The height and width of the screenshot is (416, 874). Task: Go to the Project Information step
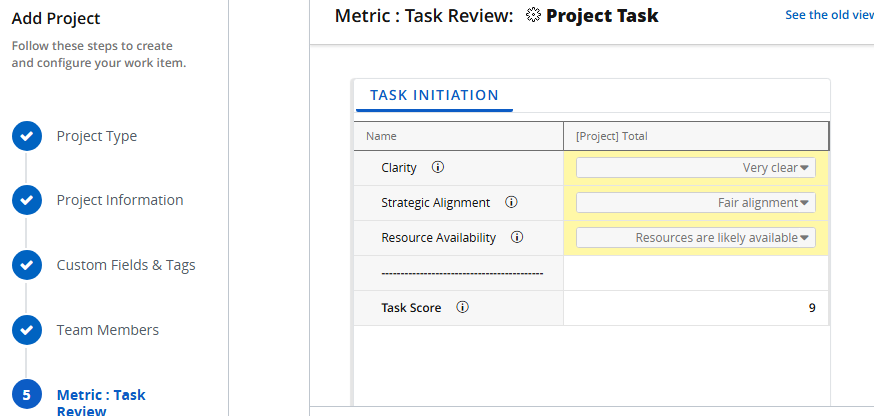coord(120,200)
